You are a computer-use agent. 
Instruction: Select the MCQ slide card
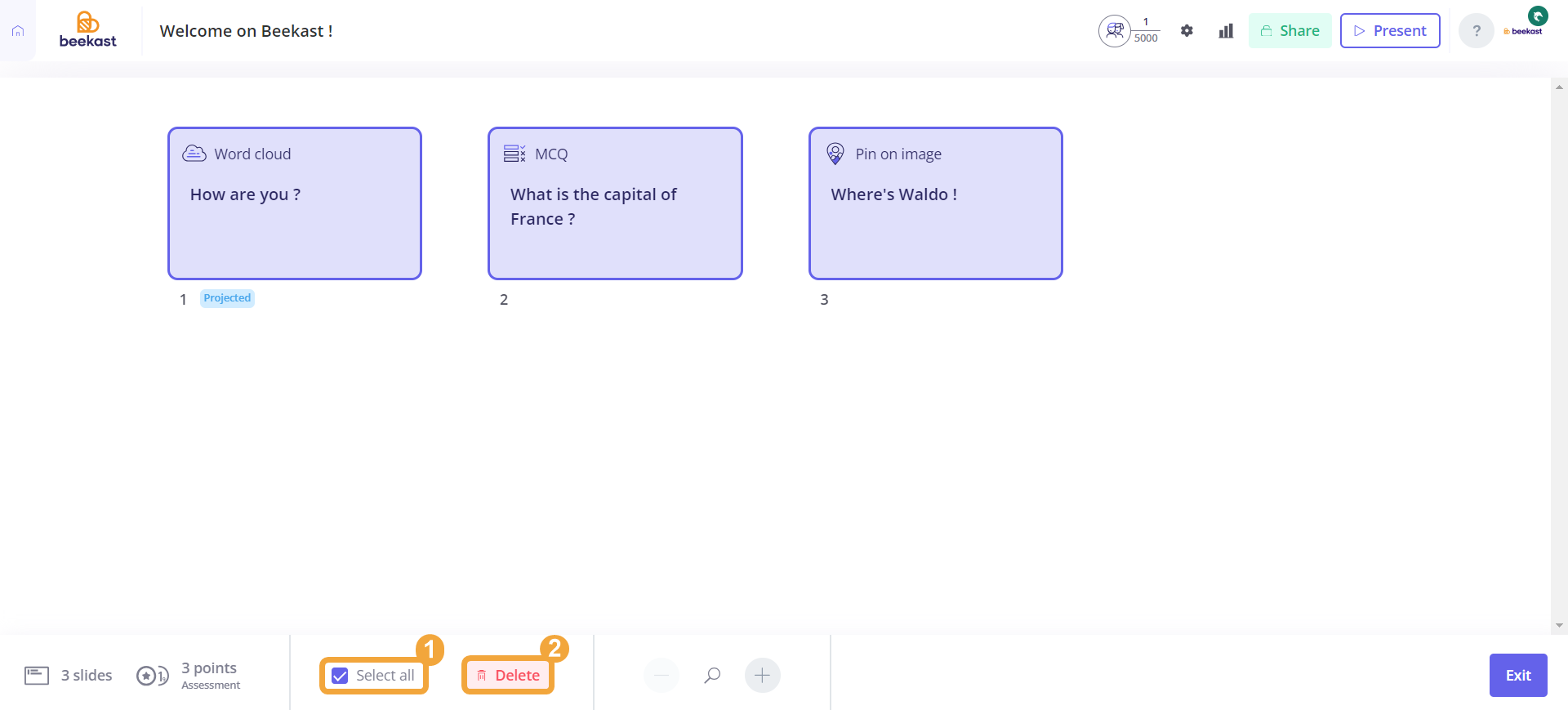615,203
